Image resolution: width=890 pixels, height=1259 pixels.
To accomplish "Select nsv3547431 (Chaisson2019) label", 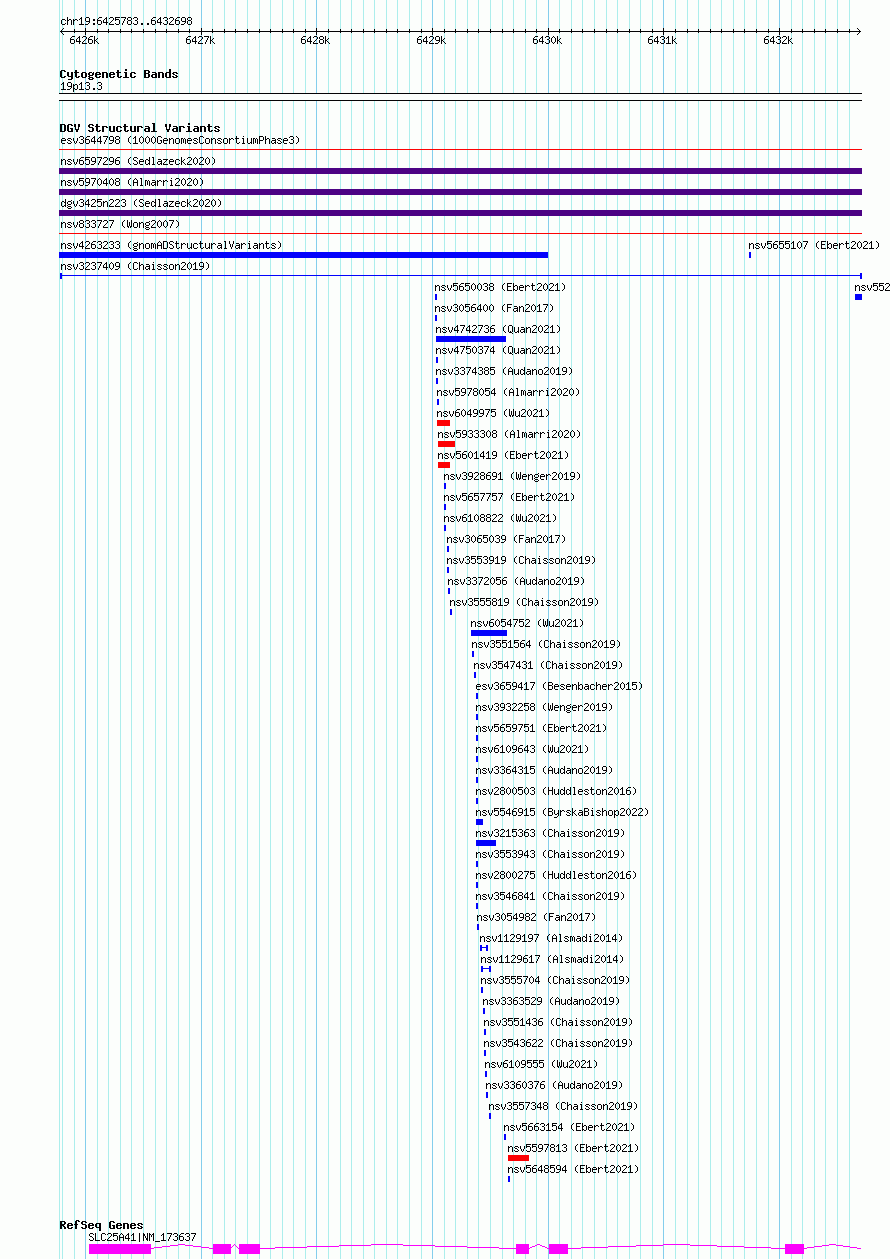I will (548, 665).
